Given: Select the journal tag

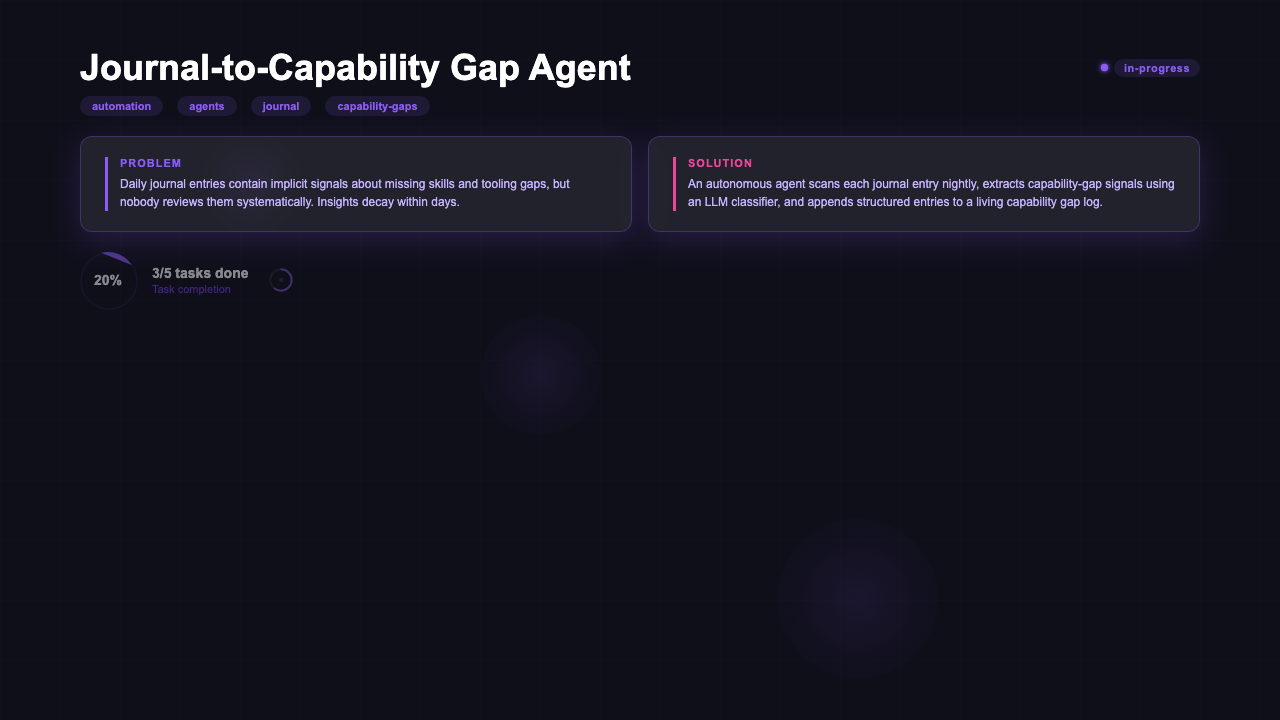Looking at the screenshot, I should [x=280, y=106].
